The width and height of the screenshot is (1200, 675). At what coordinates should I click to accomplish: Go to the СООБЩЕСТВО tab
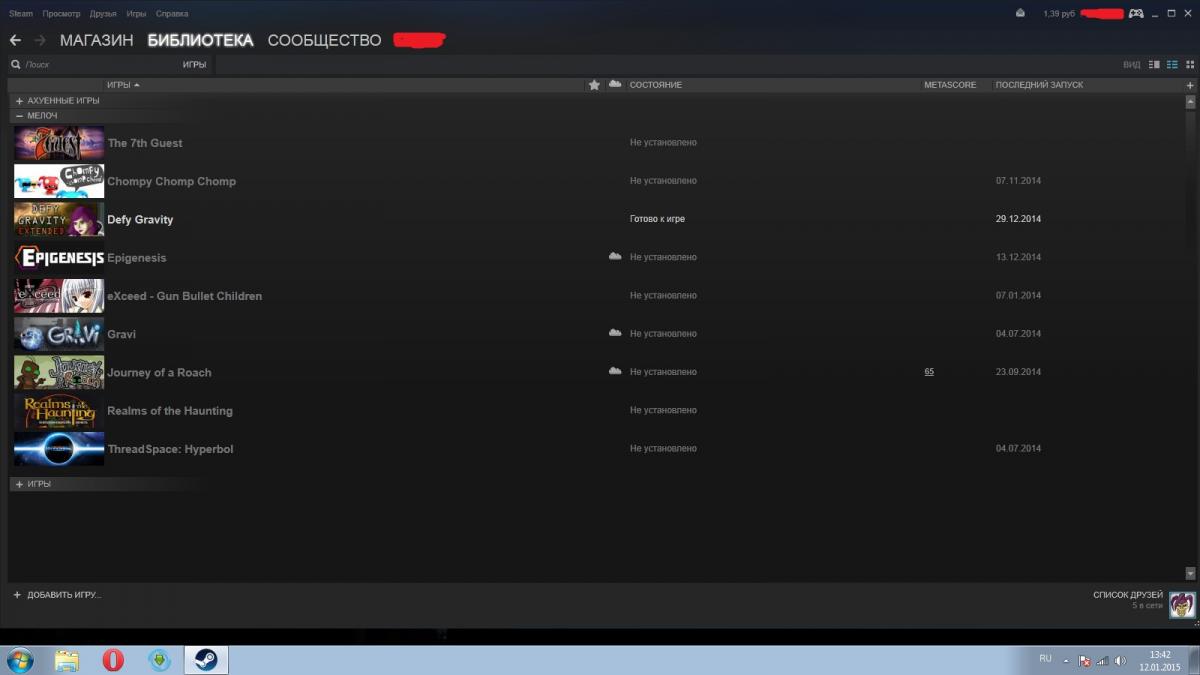[324, 41]
